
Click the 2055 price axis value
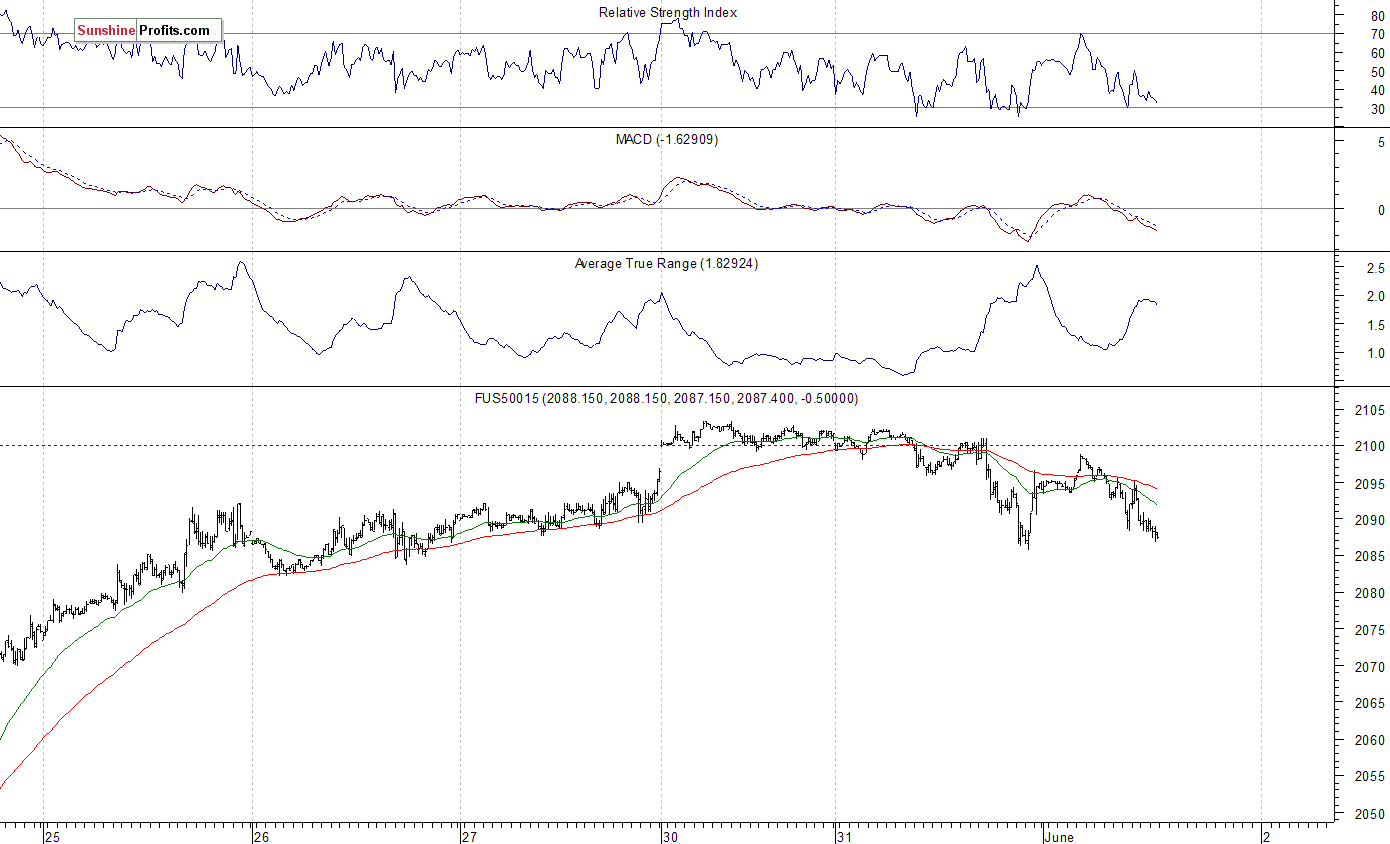pos(1372,777)
